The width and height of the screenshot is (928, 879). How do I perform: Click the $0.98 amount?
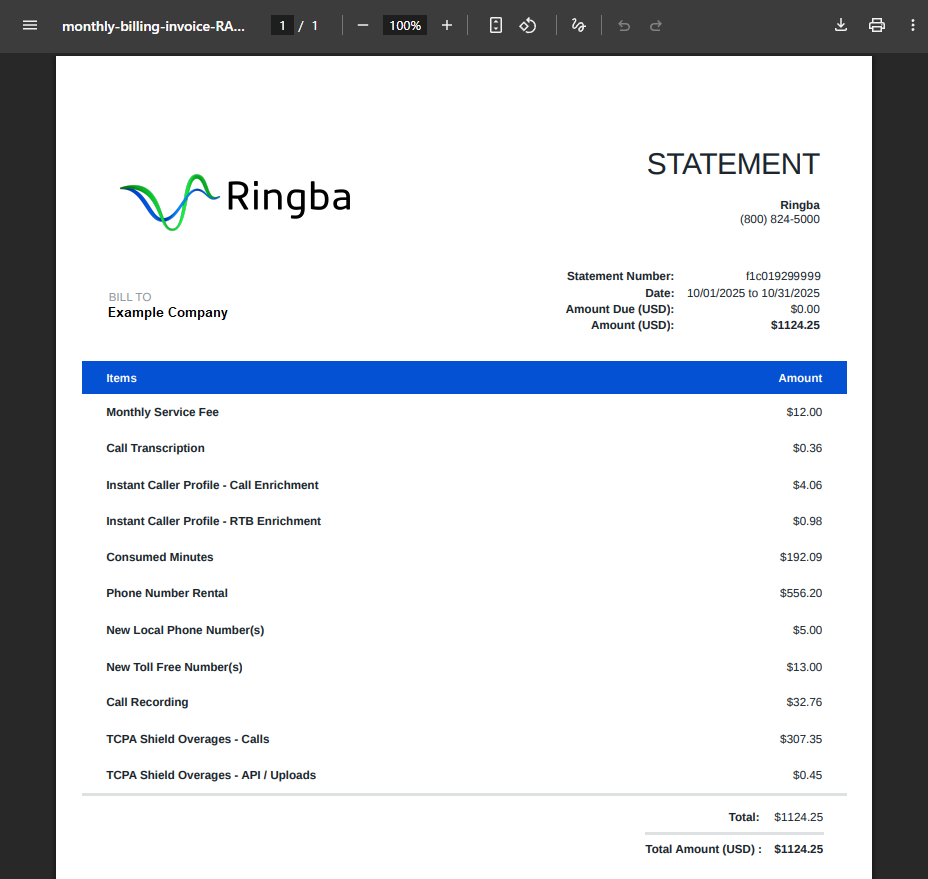coord(807,521)
